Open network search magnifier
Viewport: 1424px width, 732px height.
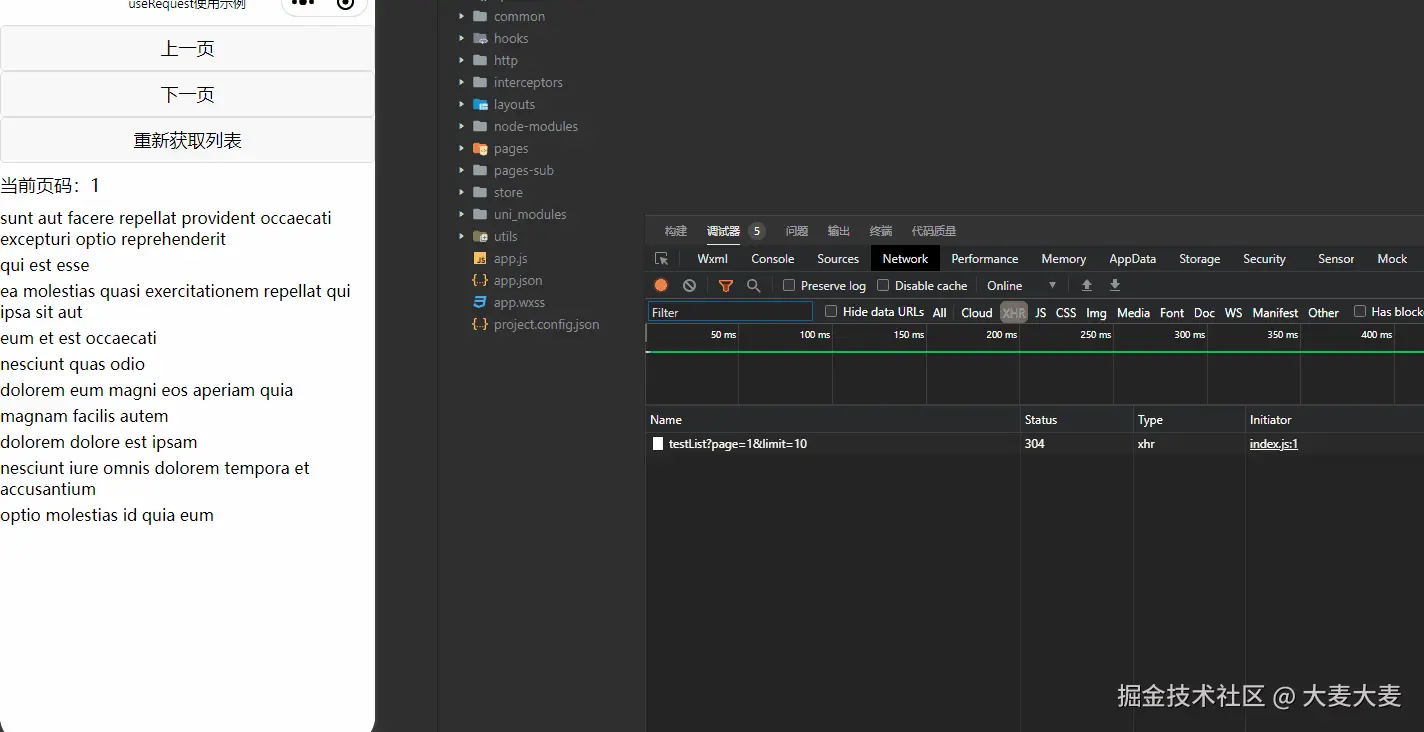(754, 286)
